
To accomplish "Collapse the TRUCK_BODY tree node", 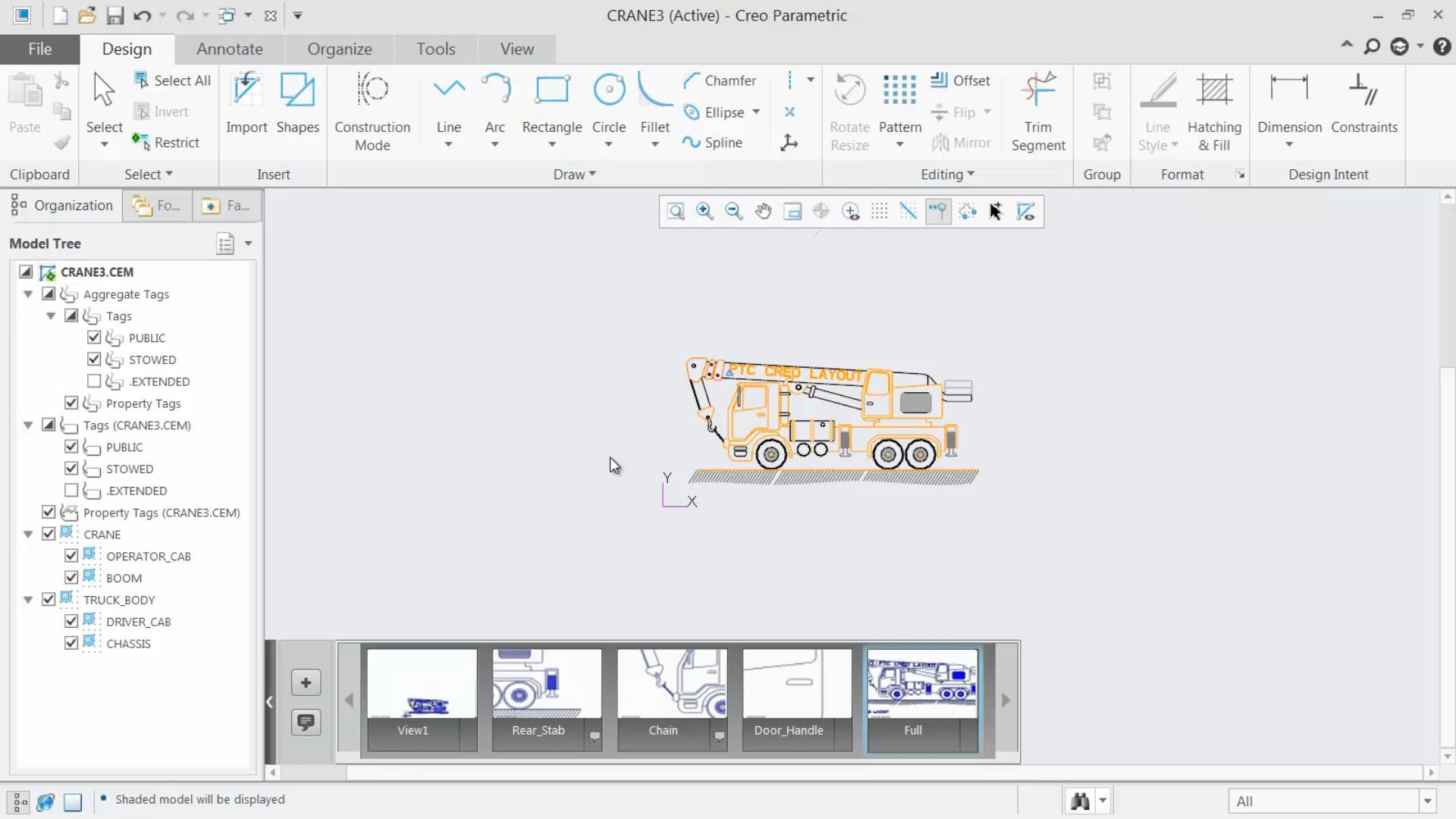I will 28,599.
